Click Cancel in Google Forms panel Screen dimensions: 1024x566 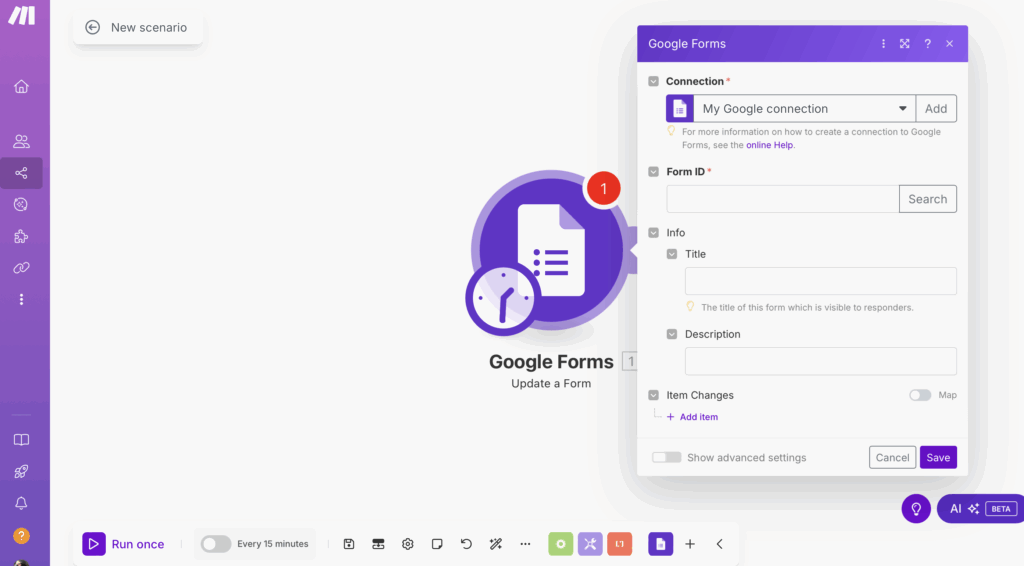(x=892, y=458)
